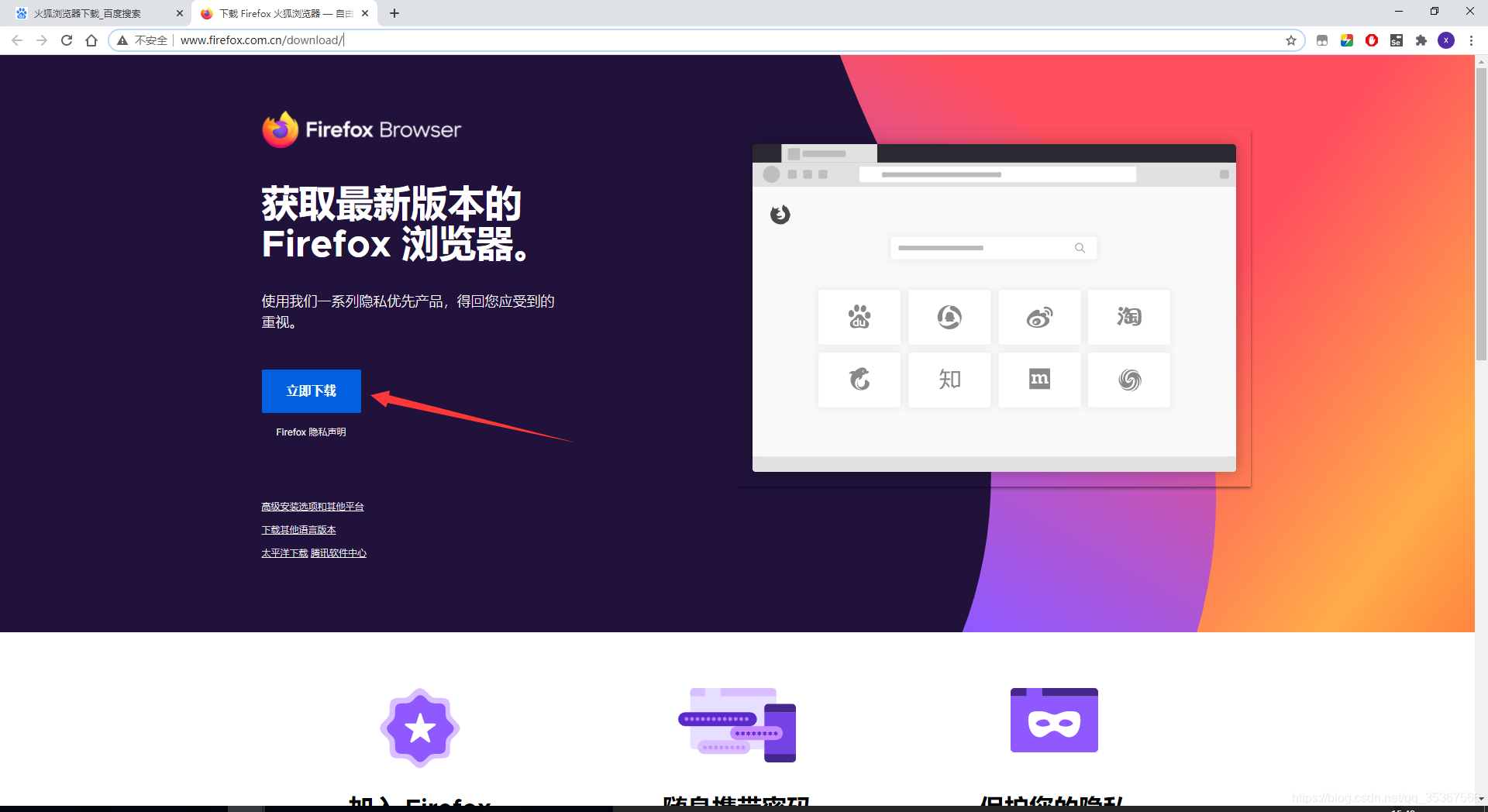
Task: Open the 腾讯软件中心 link
Action: (x=339, y=553)
